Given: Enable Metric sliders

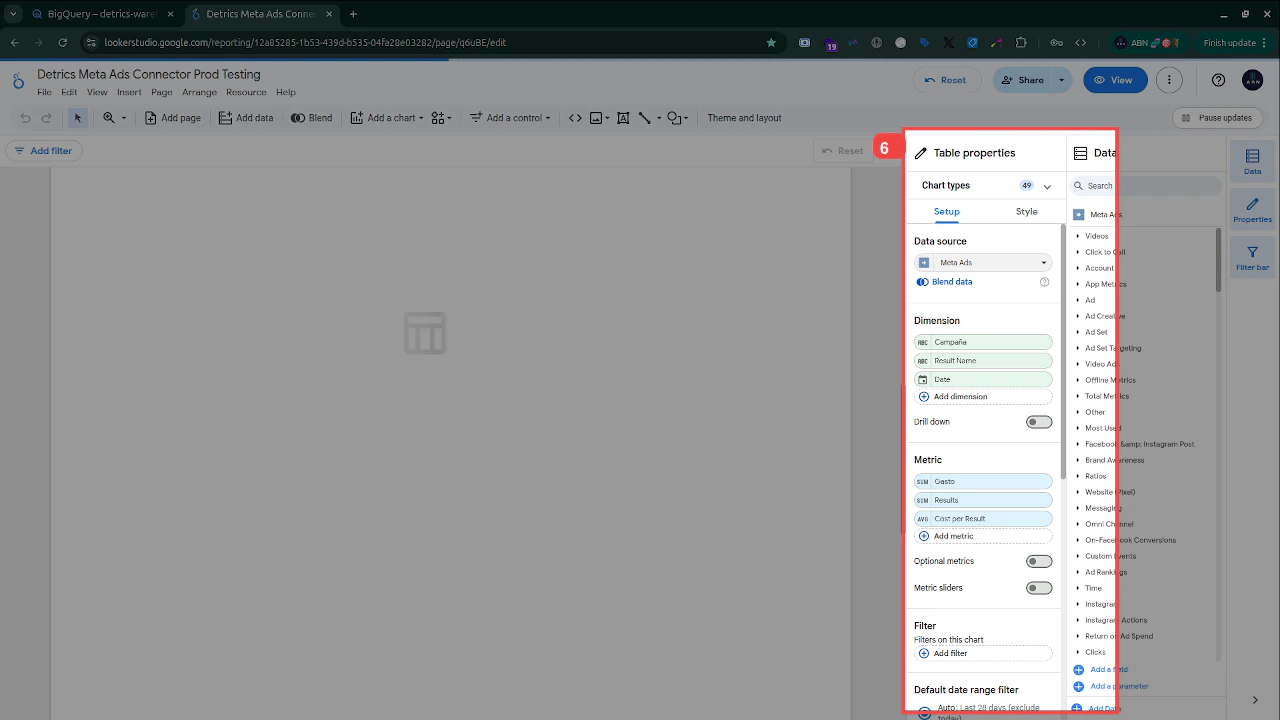Looking at the screenshot, I should pos(1039,588).
